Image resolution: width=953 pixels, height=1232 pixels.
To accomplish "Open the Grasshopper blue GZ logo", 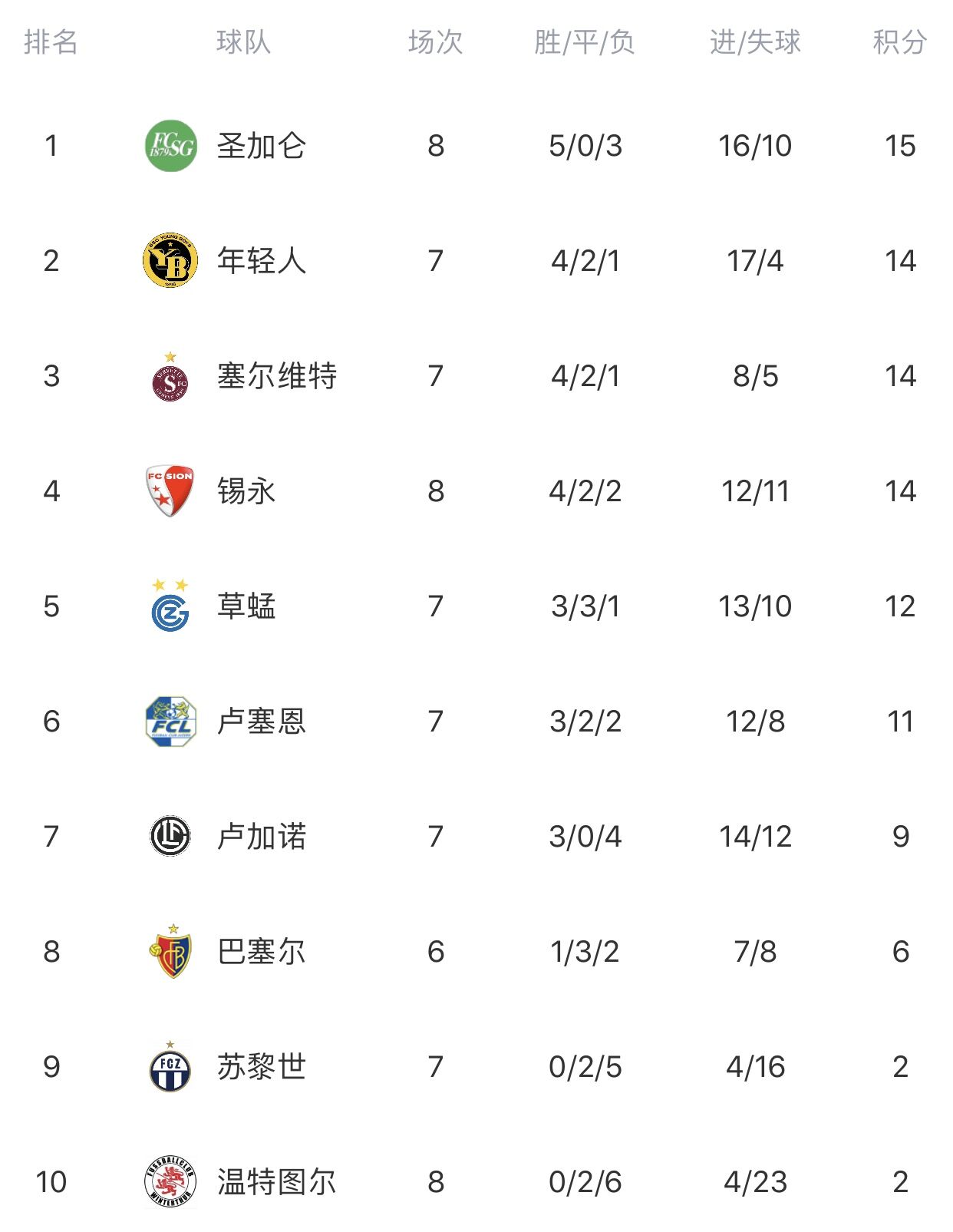I will [170, 606].
